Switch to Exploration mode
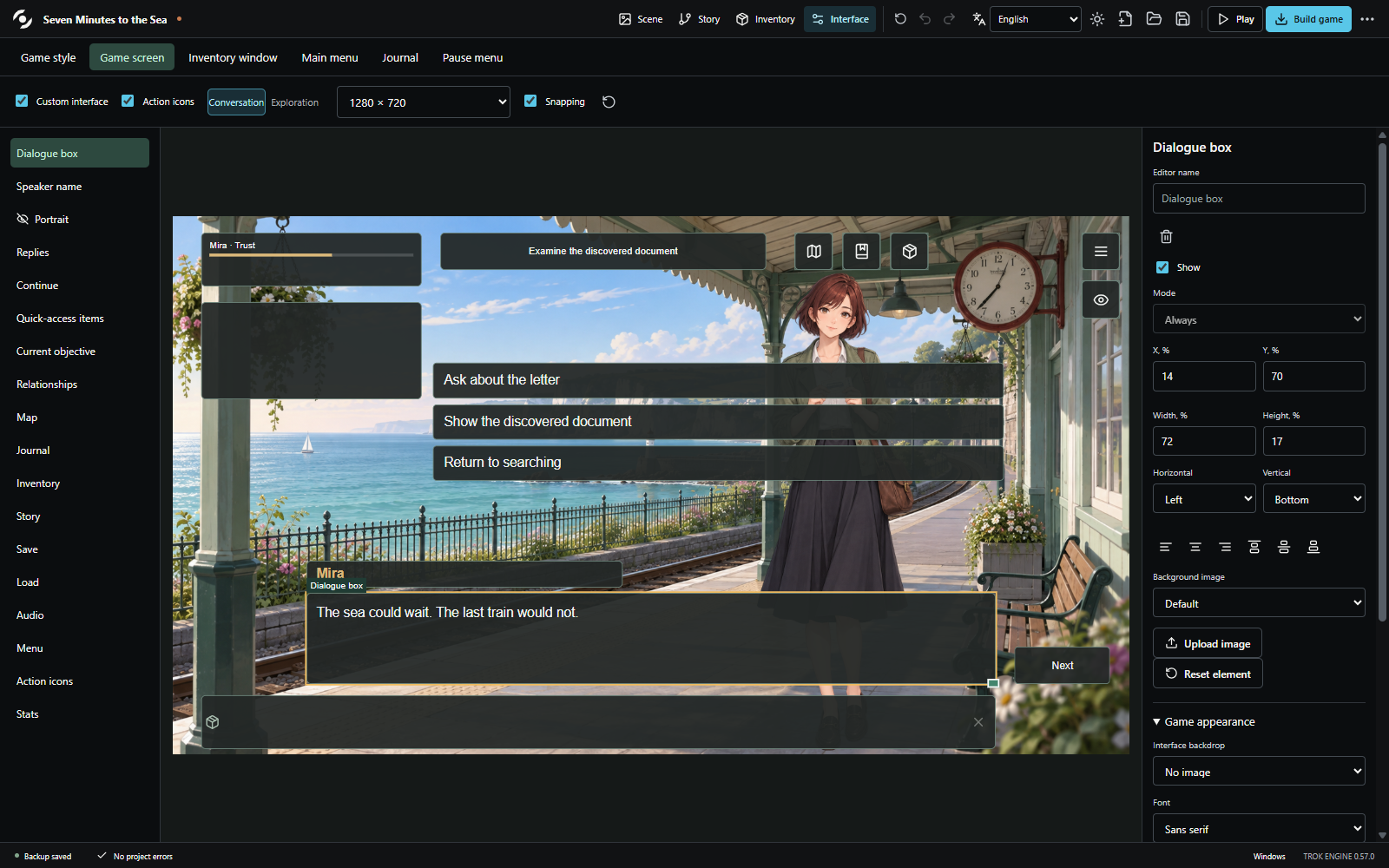The height and width of the screenshot is (868, 1389). coord(295,102)
